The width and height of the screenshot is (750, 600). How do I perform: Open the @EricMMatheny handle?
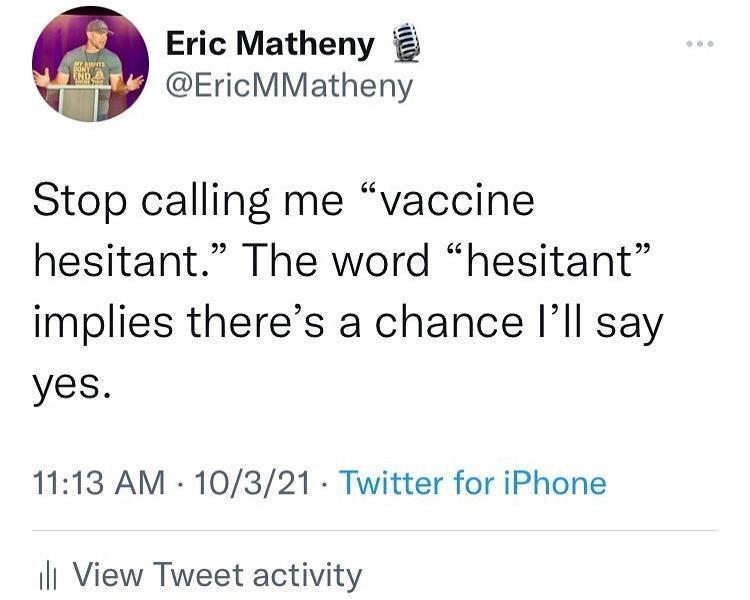pos(288,85)
